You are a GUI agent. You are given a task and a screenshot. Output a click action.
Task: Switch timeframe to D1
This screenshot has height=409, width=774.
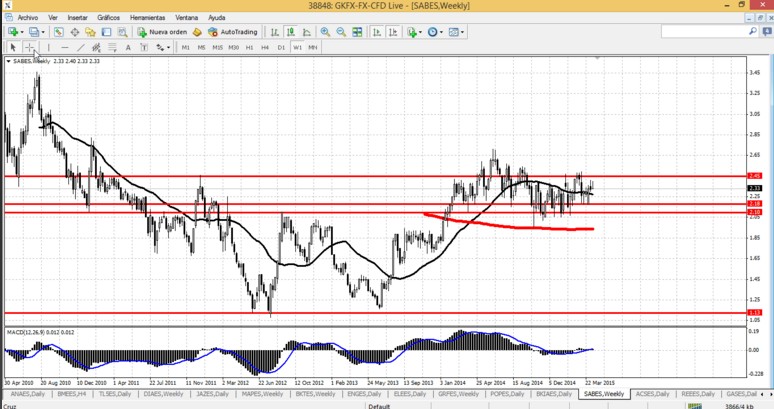281,47
